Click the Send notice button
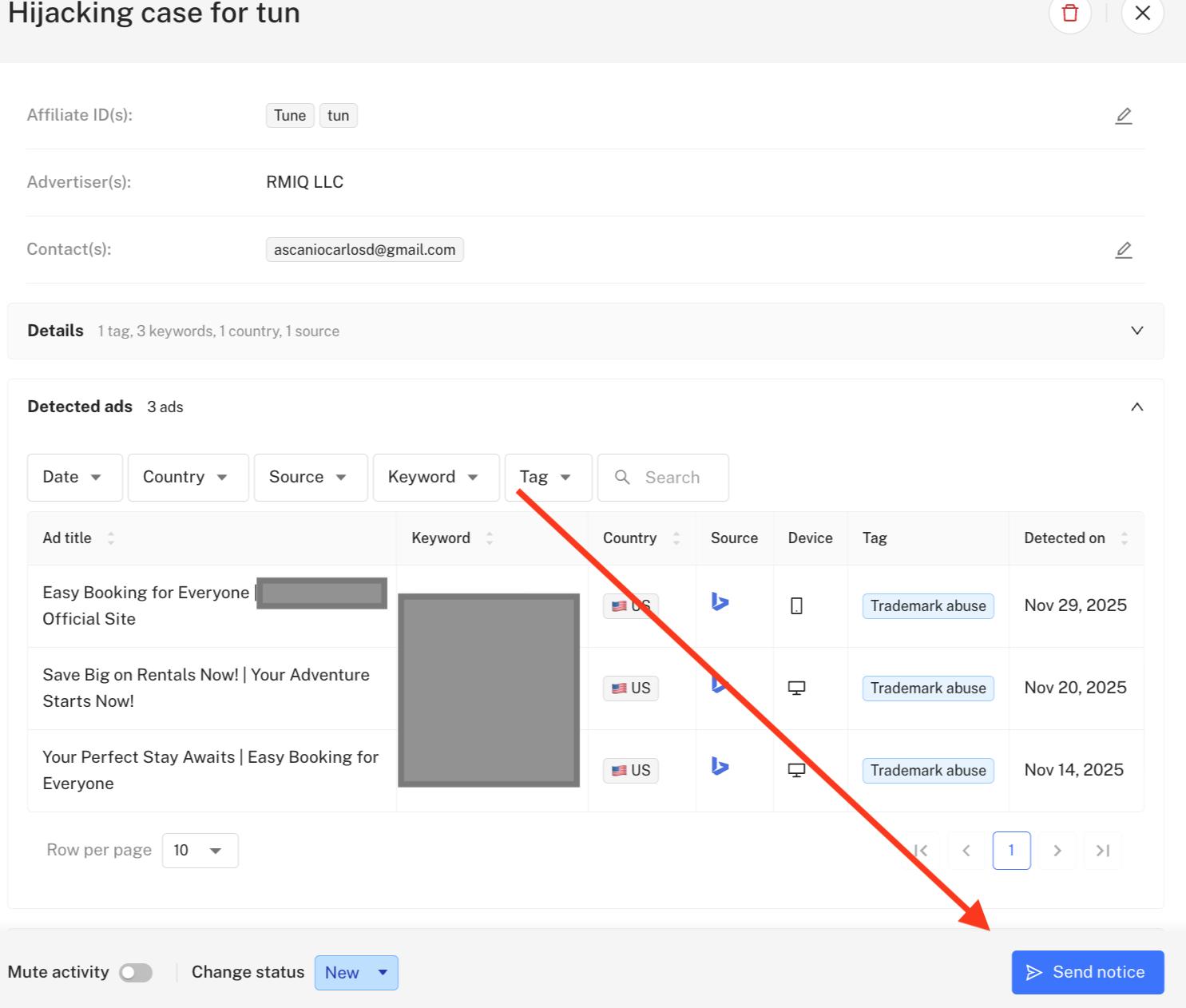This screenshot has width=1186, height=1008. pos(1088,973)
